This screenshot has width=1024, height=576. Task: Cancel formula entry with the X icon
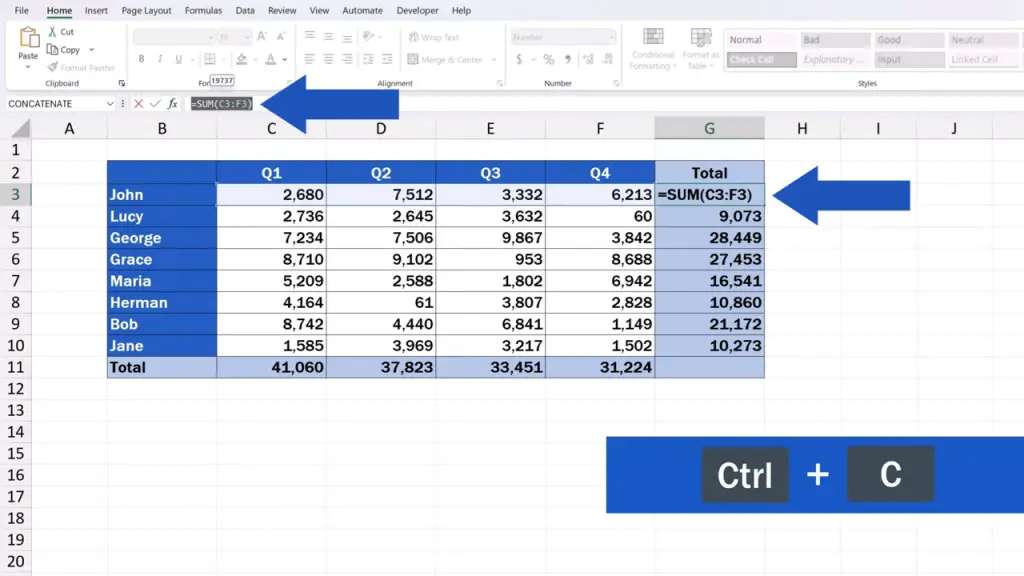(138, 103)
